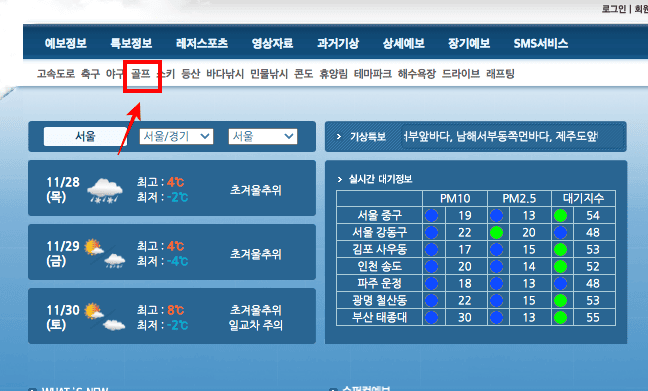Image resolution: width=648 pixels, height=391 pixels.
Task: Click the 초겨울추위 note for 11/28
Action: point(256,190)
